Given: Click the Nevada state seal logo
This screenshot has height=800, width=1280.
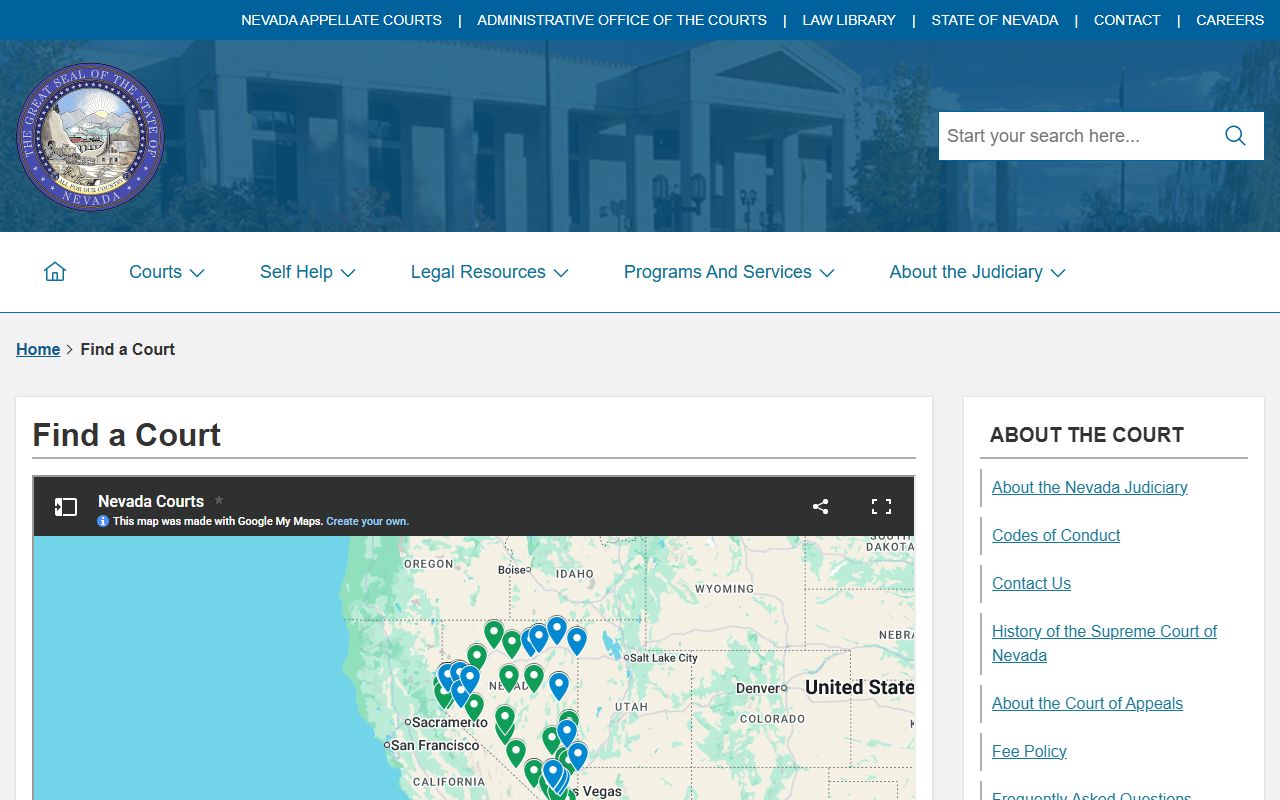Looking at the screenshot, I should pyautogui.click(x=90, y=137).
